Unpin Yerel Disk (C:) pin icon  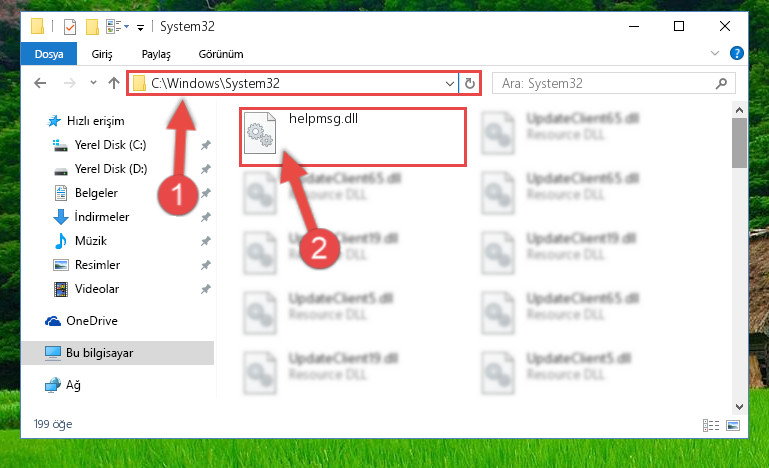click(205, 145)
